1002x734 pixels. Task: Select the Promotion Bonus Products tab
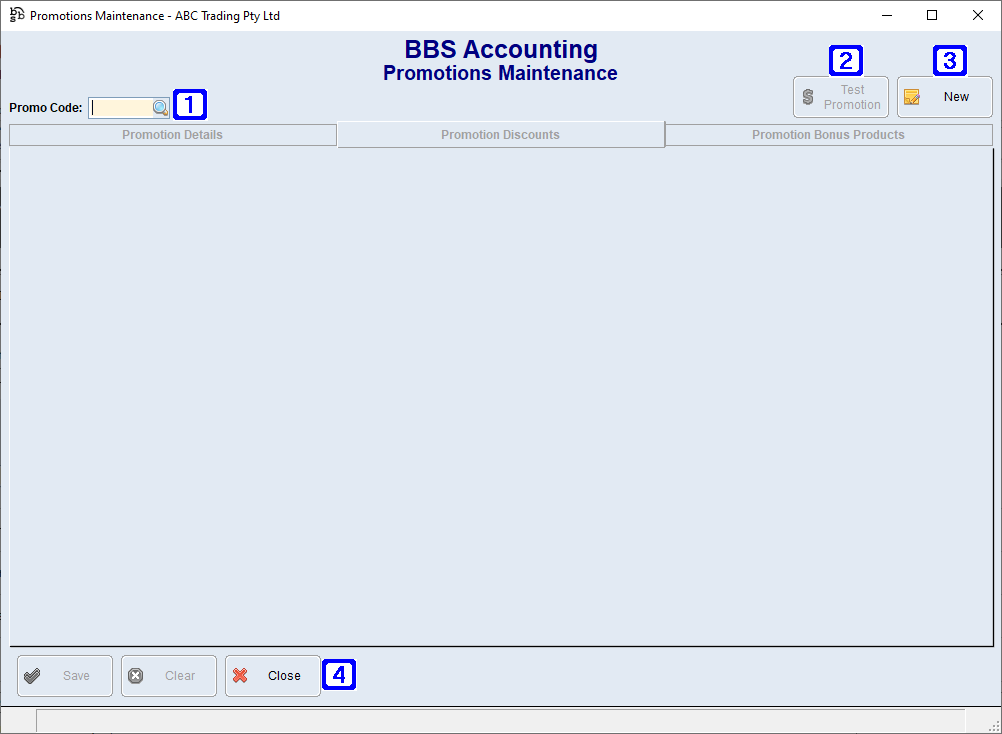coord(828,135)
